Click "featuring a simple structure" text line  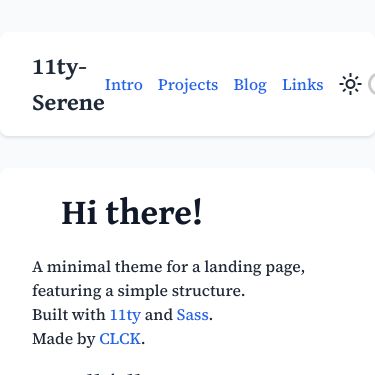pyautogui.click(x=138, y=291)
